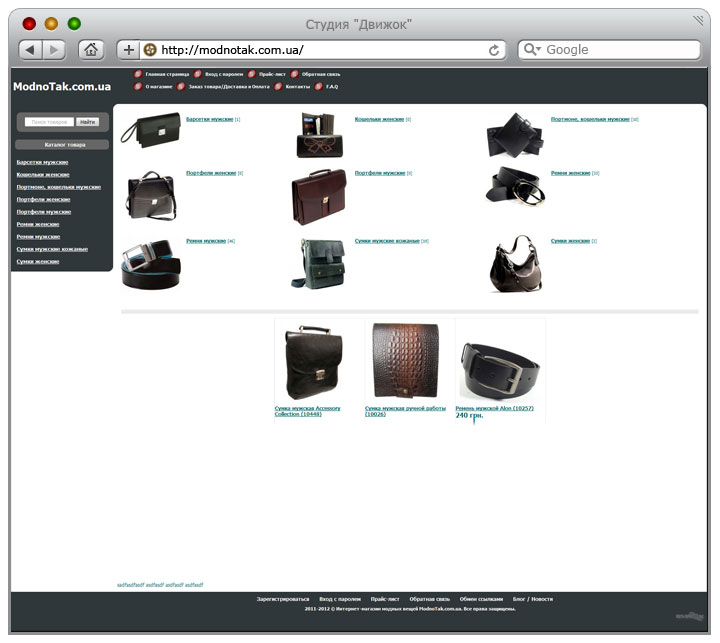The height and width of the screenshot is (643, 720).
Task: Open Сумка мужская Accessory Collection (10448) link
Action: (308, 411)
